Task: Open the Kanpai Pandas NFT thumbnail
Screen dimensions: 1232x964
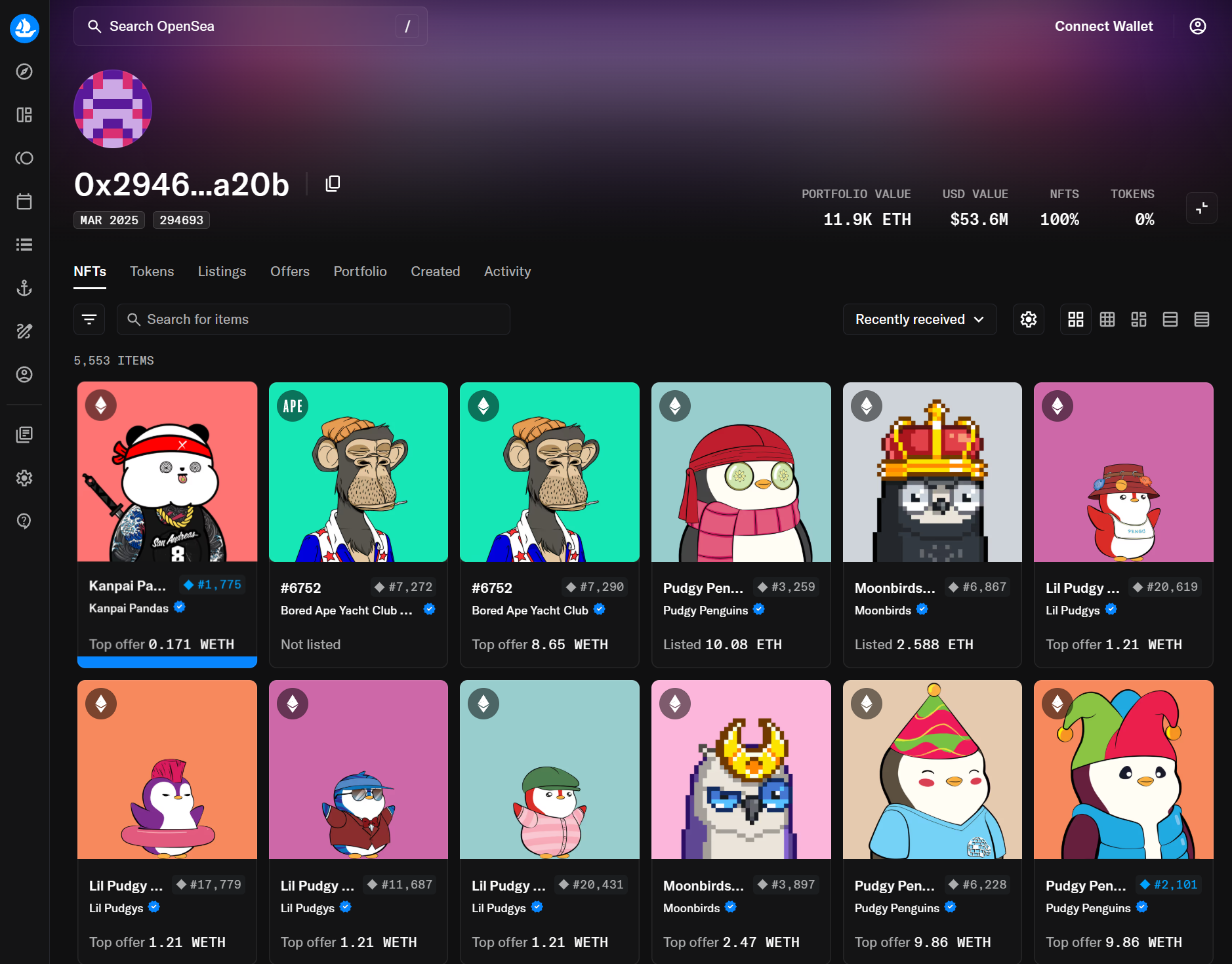Action: point(167,472)
